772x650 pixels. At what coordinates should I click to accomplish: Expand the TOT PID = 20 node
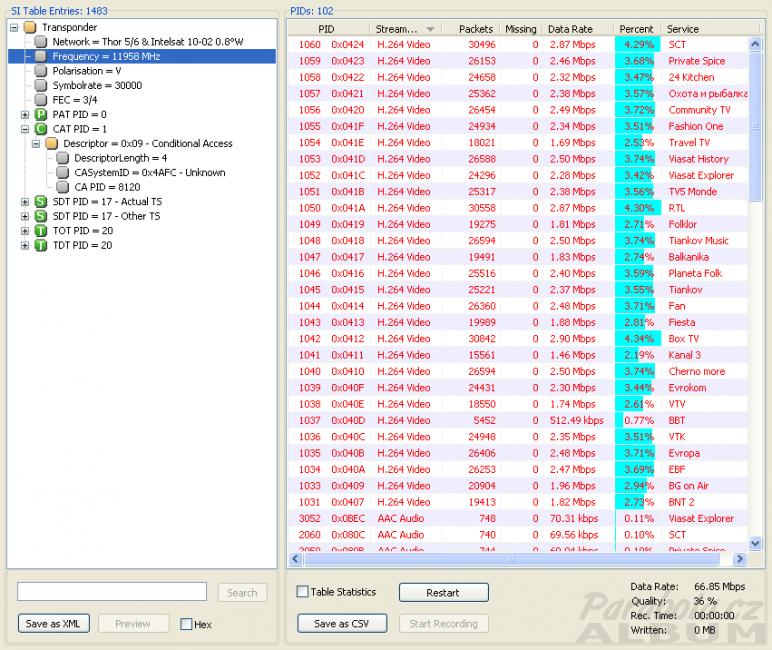coord(25,230)
